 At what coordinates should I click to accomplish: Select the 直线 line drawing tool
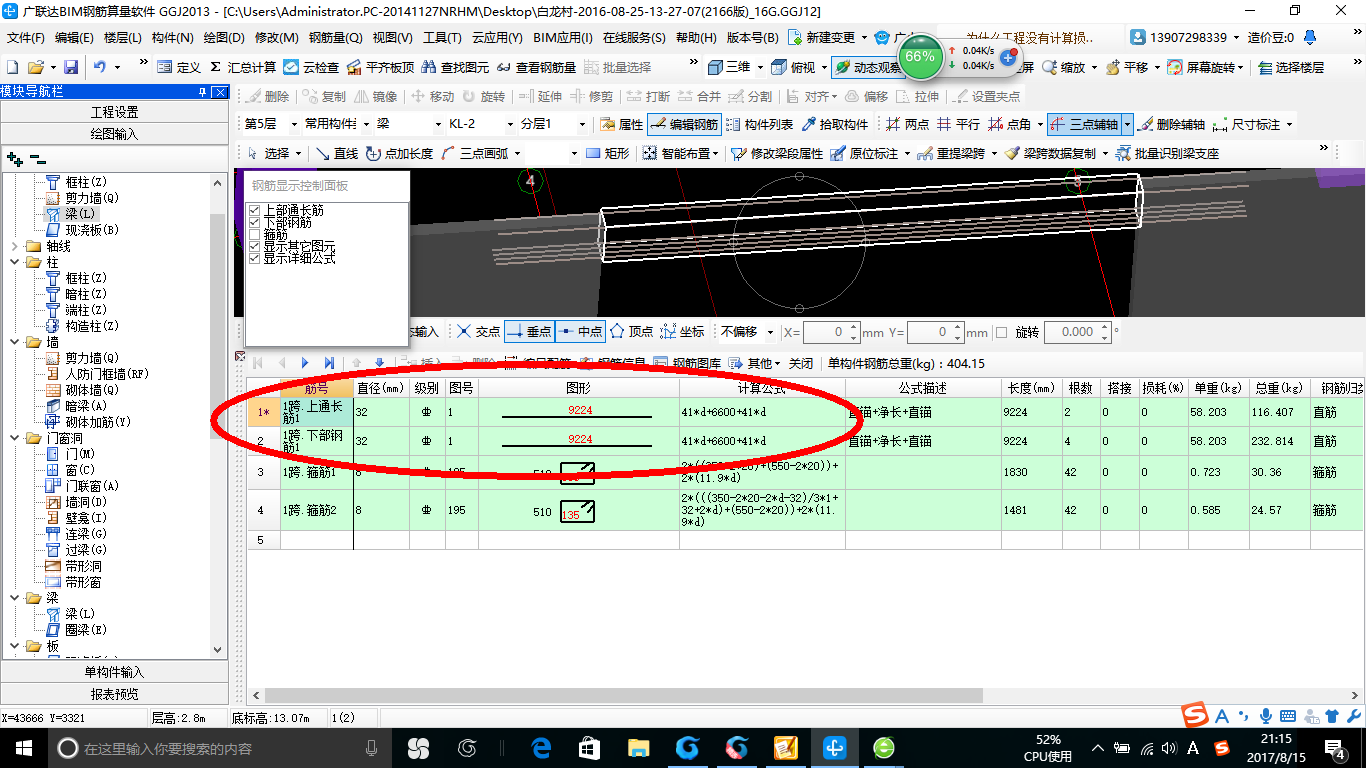coord(336,153)
